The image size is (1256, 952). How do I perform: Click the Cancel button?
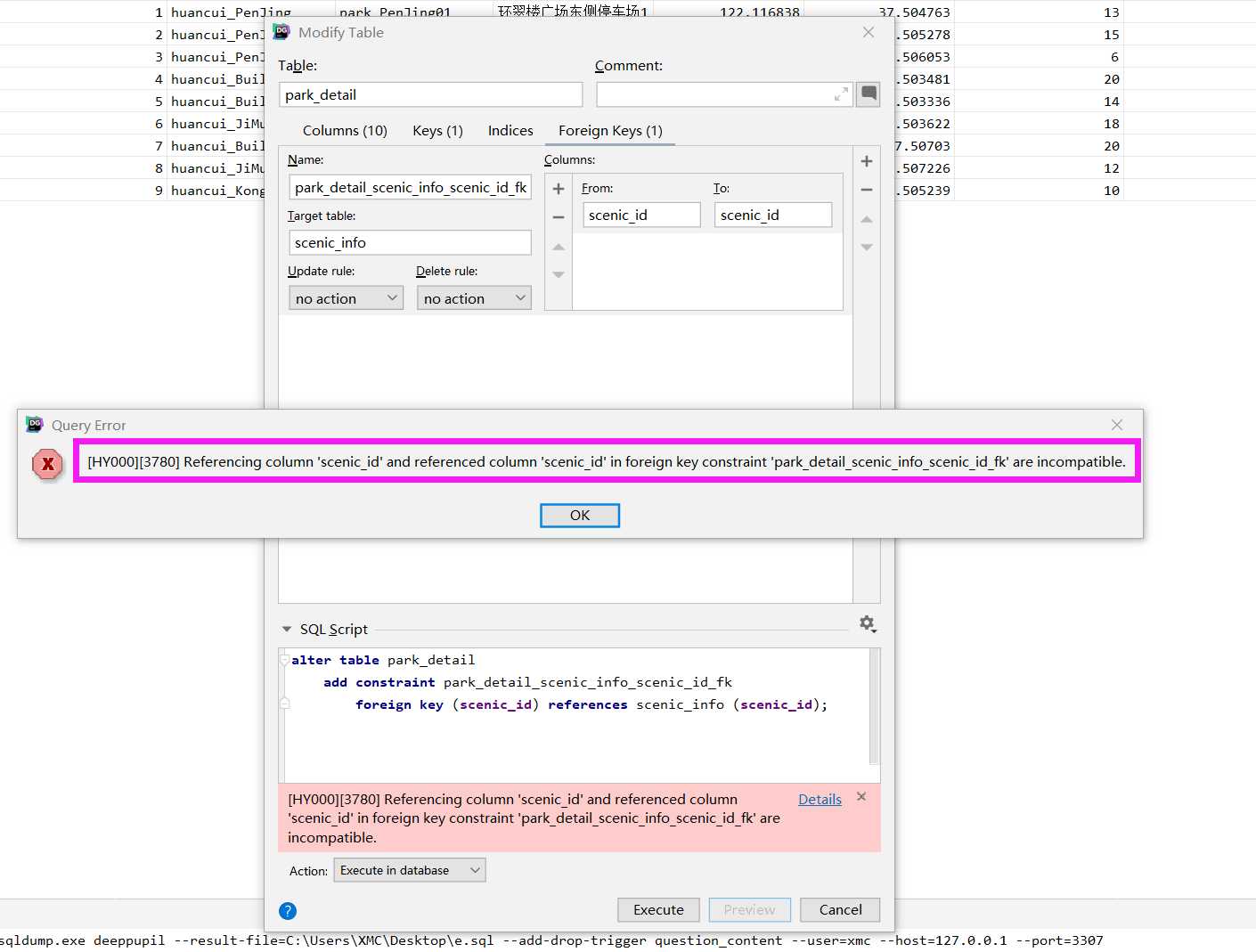coord(840,909)
